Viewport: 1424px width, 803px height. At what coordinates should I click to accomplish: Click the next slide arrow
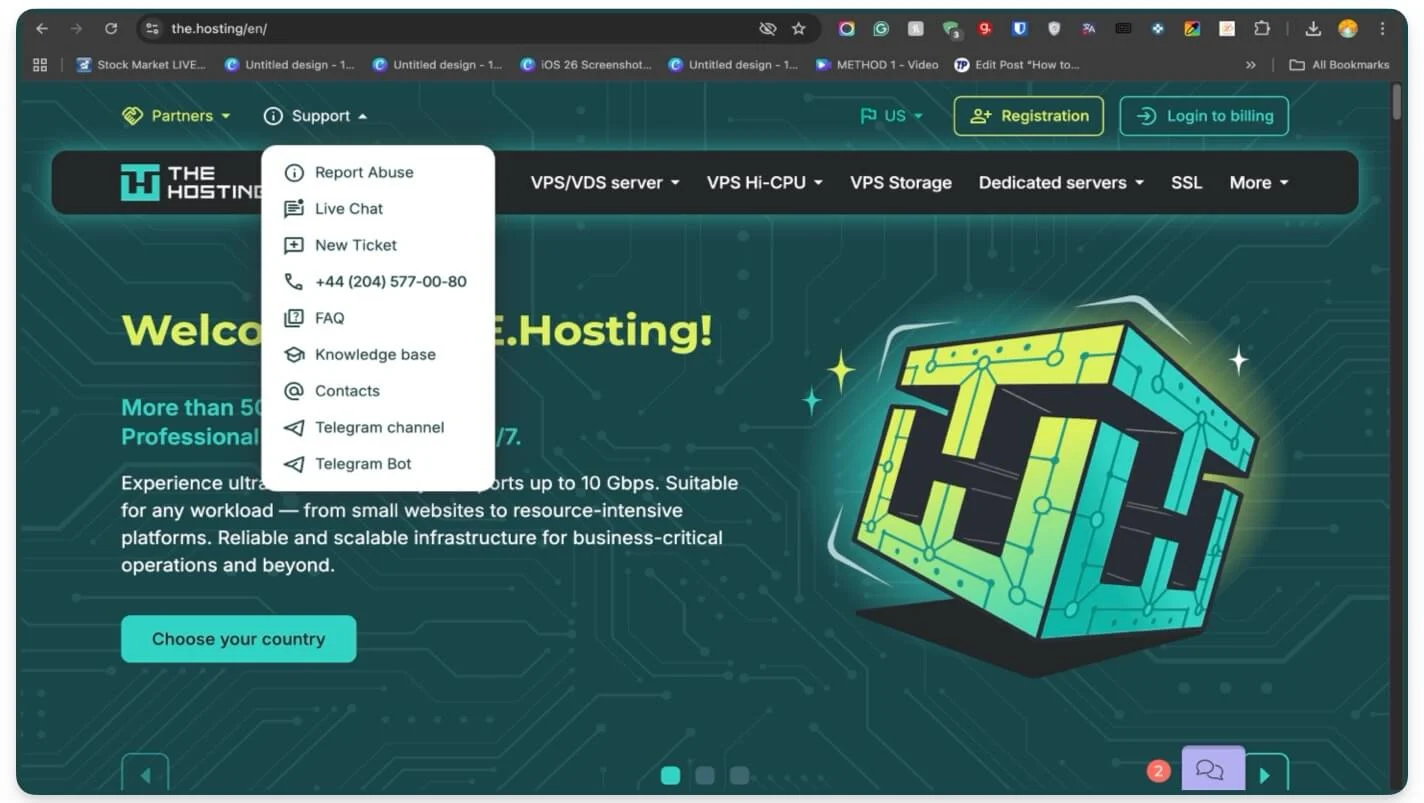(1265, 775)
